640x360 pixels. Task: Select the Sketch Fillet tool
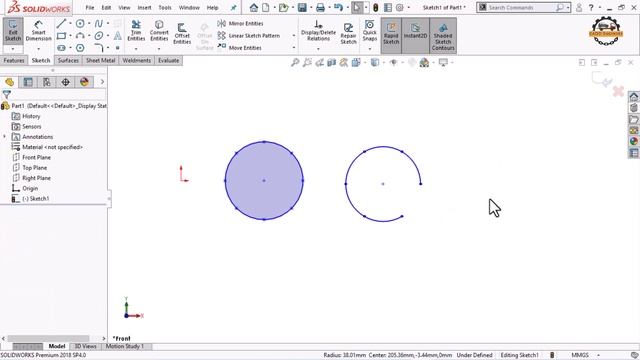click(98, 48)
